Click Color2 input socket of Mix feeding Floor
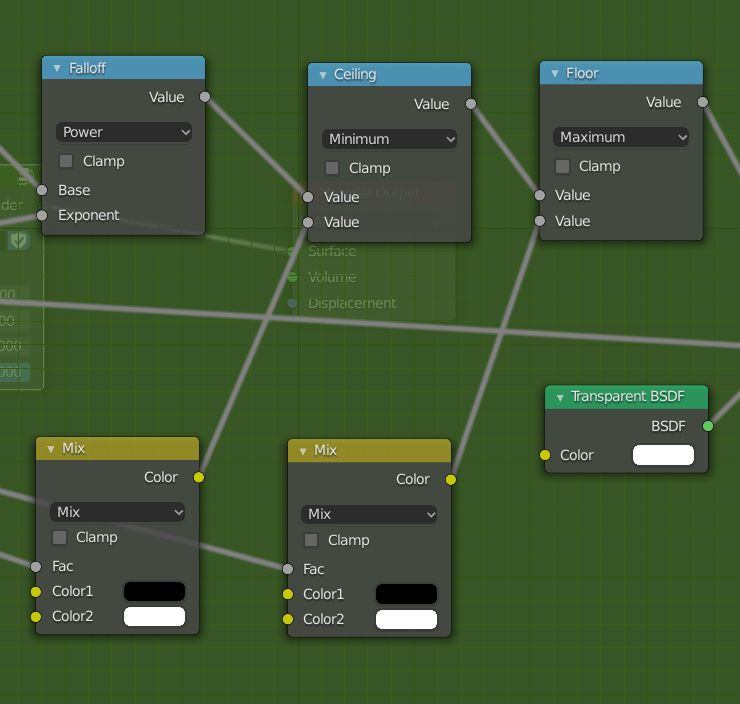 coord(288,619)
